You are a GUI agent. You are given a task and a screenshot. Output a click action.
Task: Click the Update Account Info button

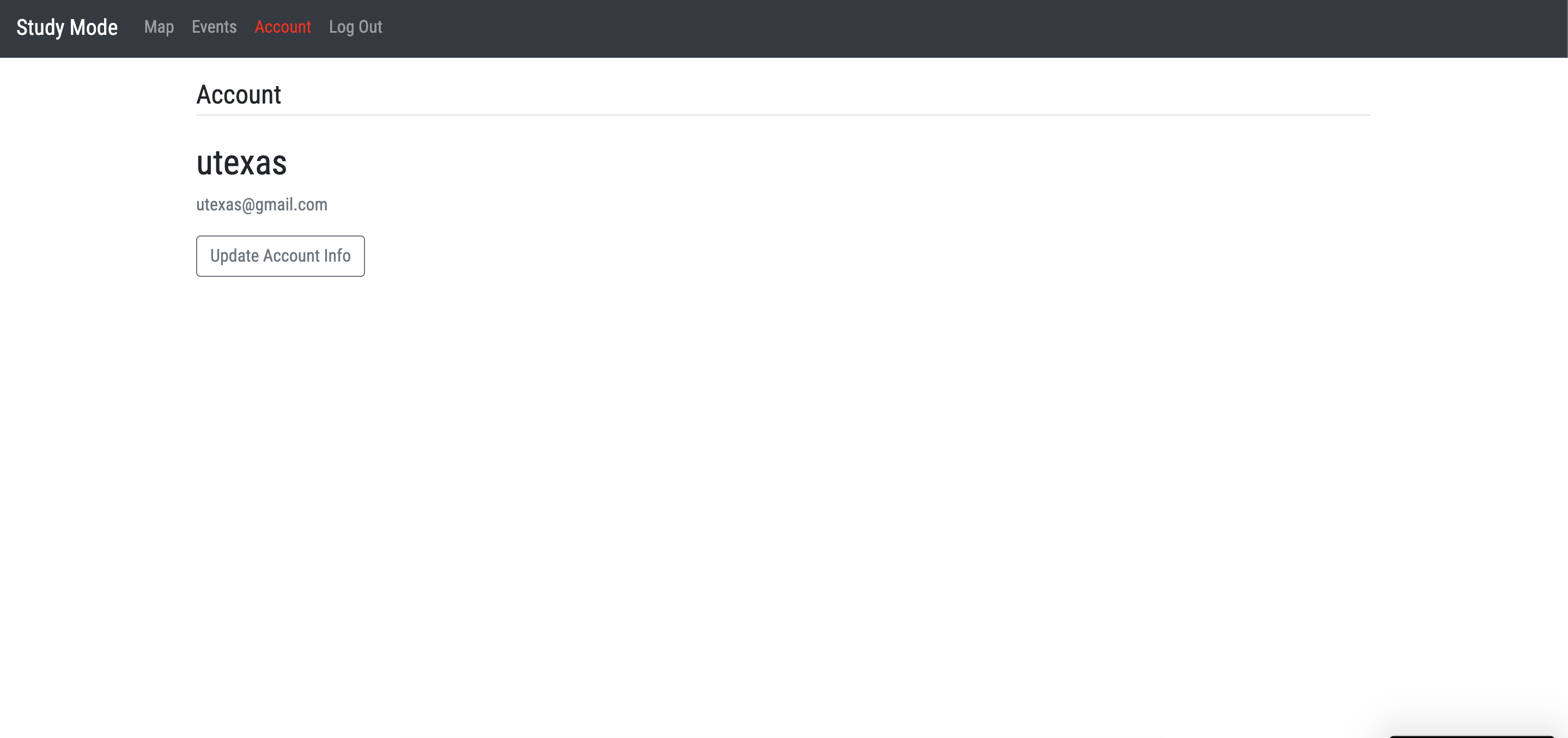point(280,256)
